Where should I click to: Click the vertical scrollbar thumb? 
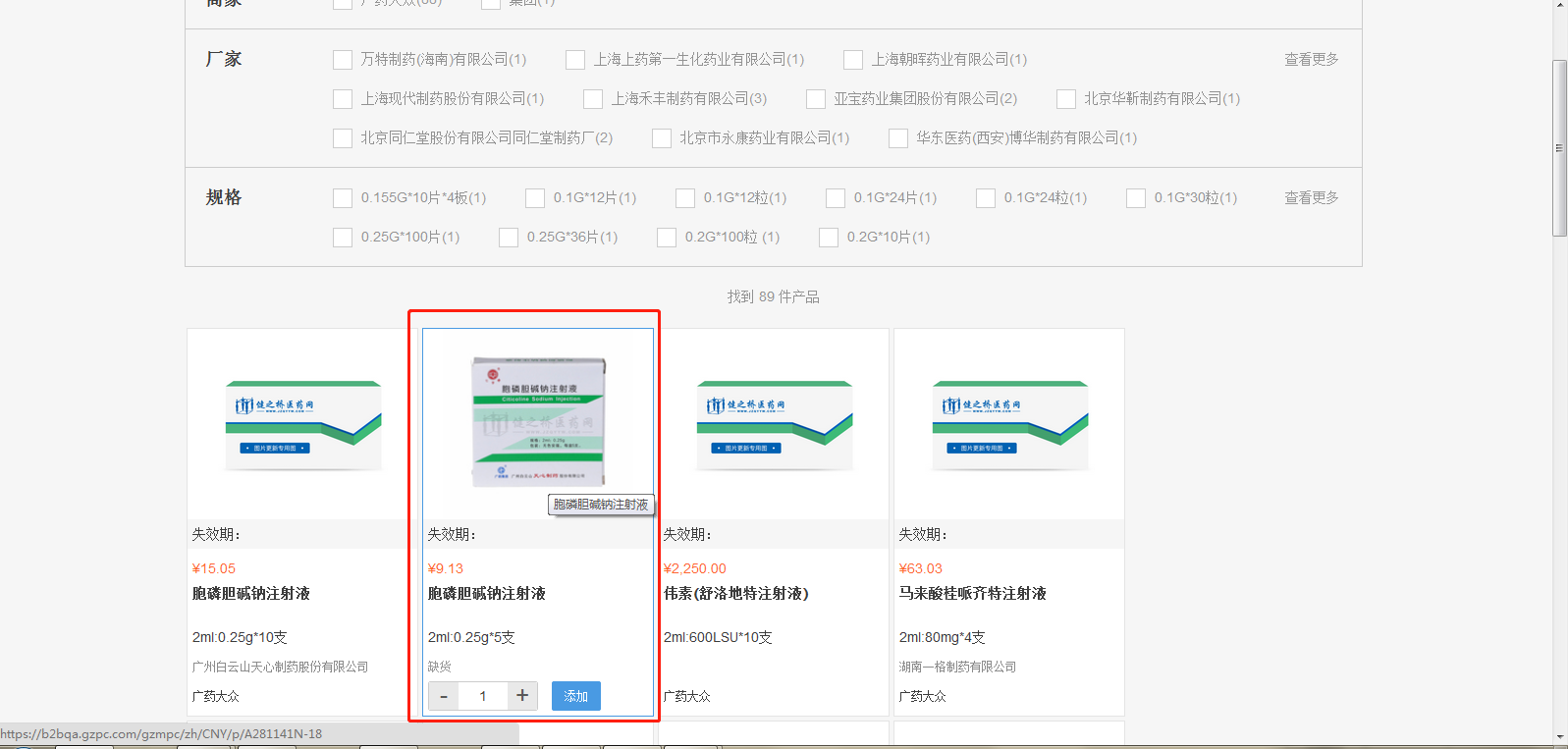(1559, 148)
